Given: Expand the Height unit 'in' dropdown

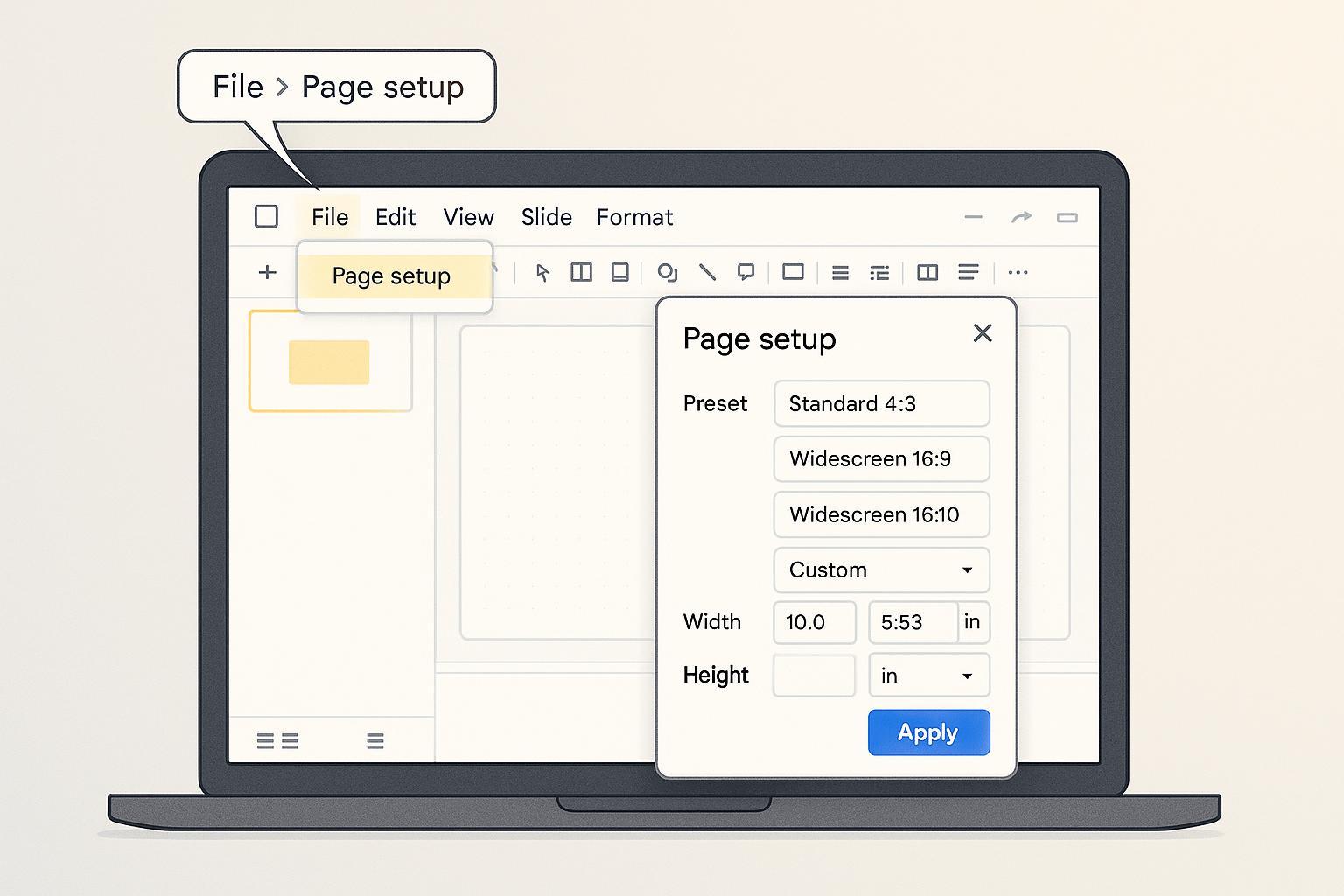Looking at the screenshot, I should [x=928, y=675].
